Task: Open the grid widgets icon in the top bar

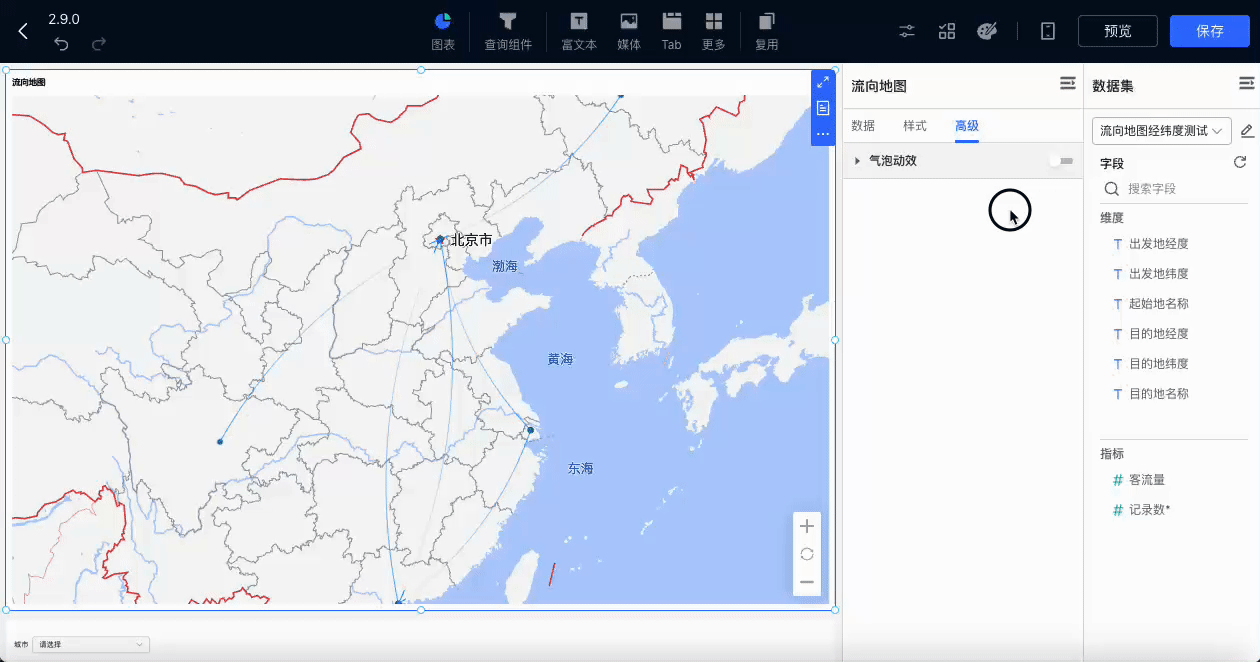Action: tap(947, 31)
